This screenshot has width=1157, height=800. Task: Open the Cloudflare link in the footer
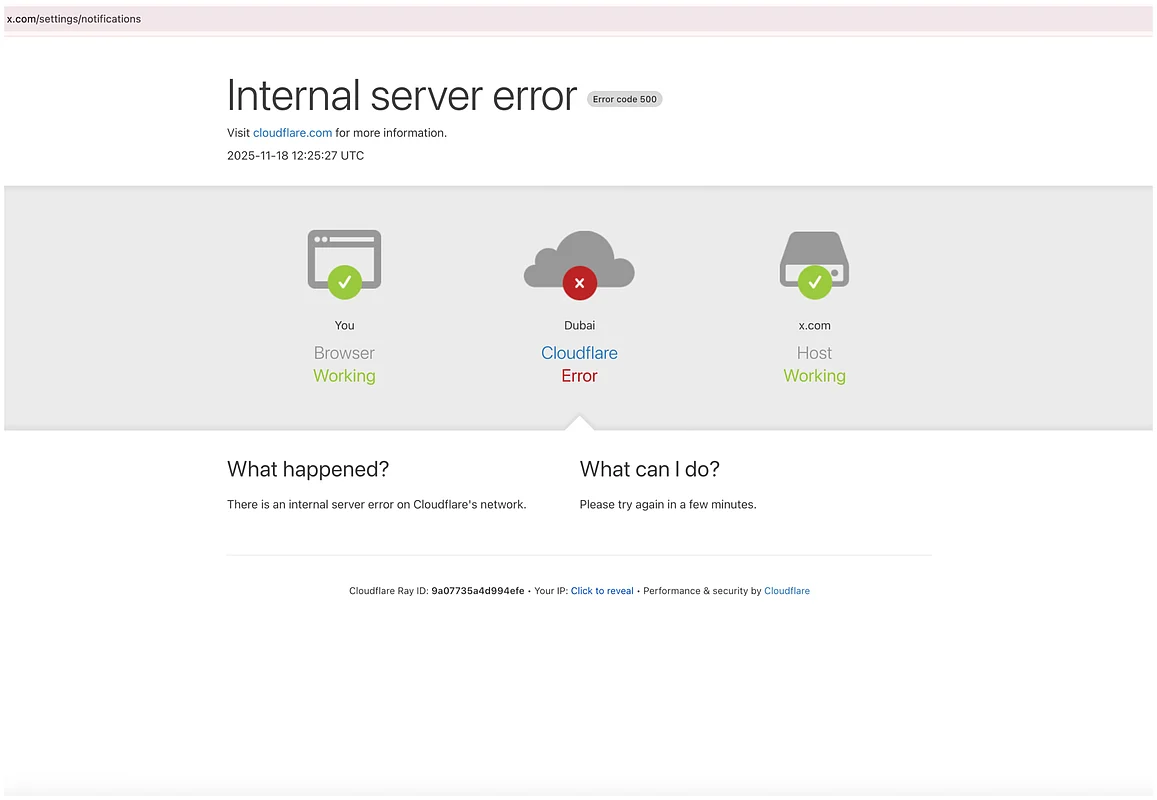pyautogui.click(x=786, y=591)
